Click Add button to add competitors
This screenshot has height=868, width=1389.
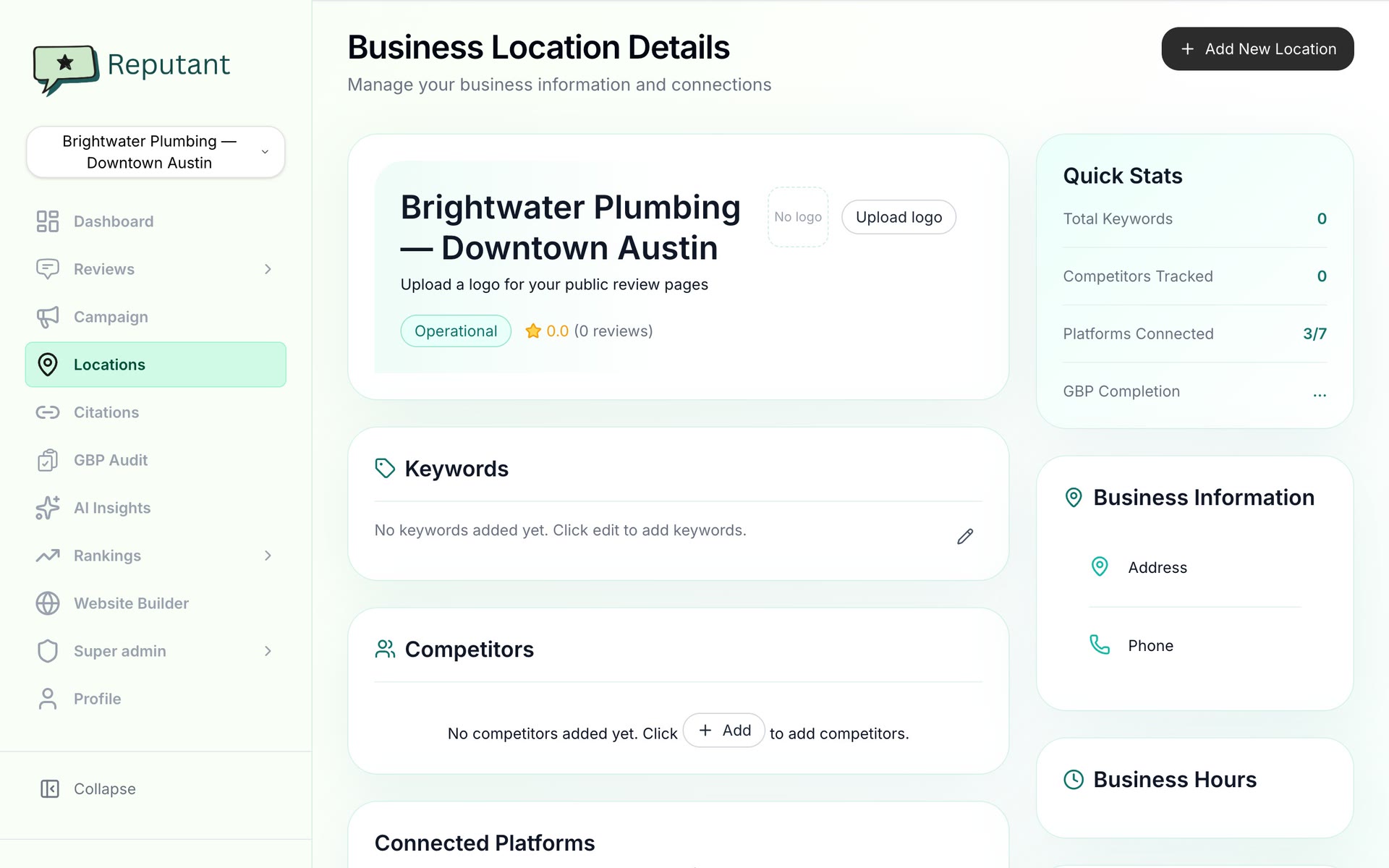[x=723, y=731]
